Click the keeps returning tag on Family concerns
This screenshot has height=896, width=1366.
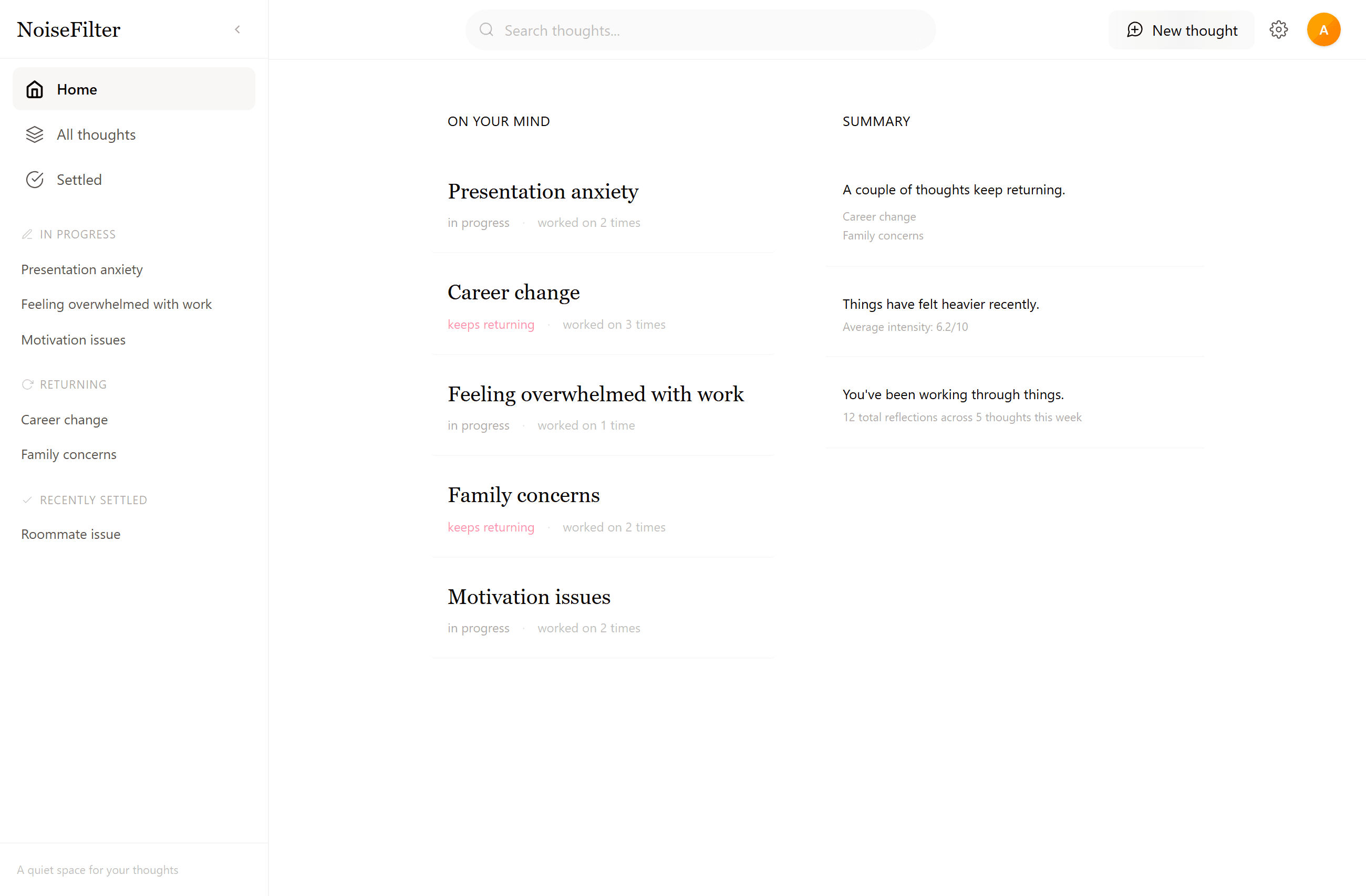(x=491, y=527)
